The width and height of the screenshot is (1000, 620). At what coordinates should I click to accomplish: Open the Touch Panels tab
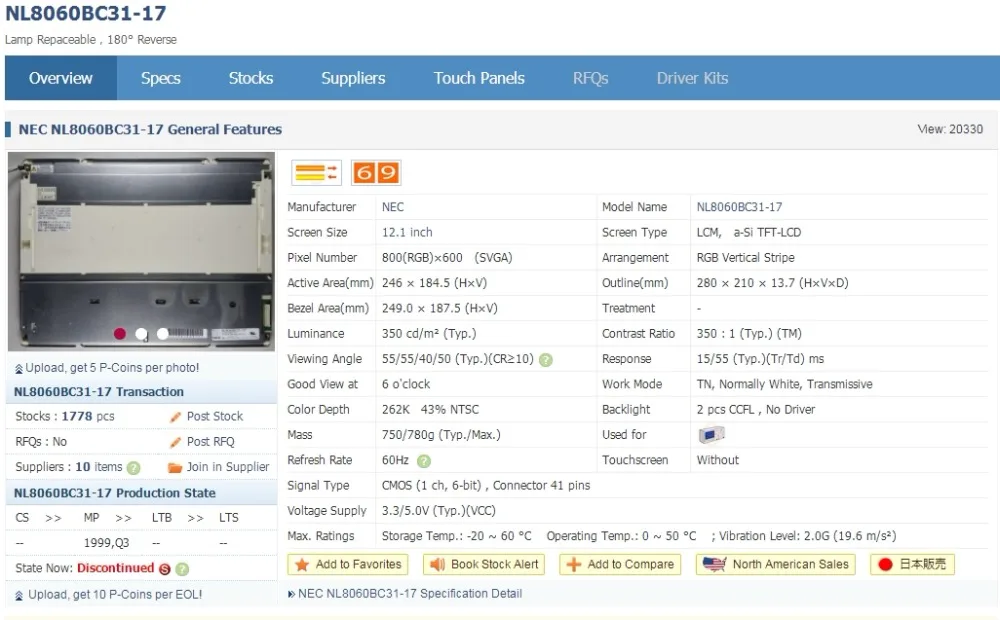tap(479, 78)
